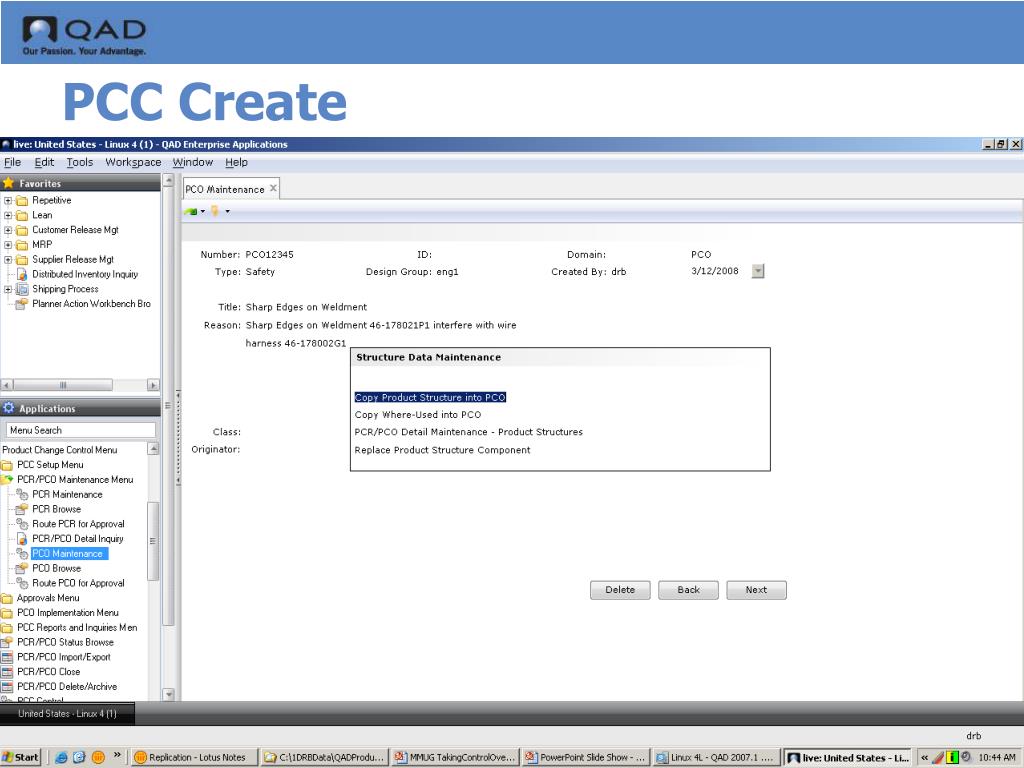Close the PCO Maintenance tab

[x=274, y=188]
